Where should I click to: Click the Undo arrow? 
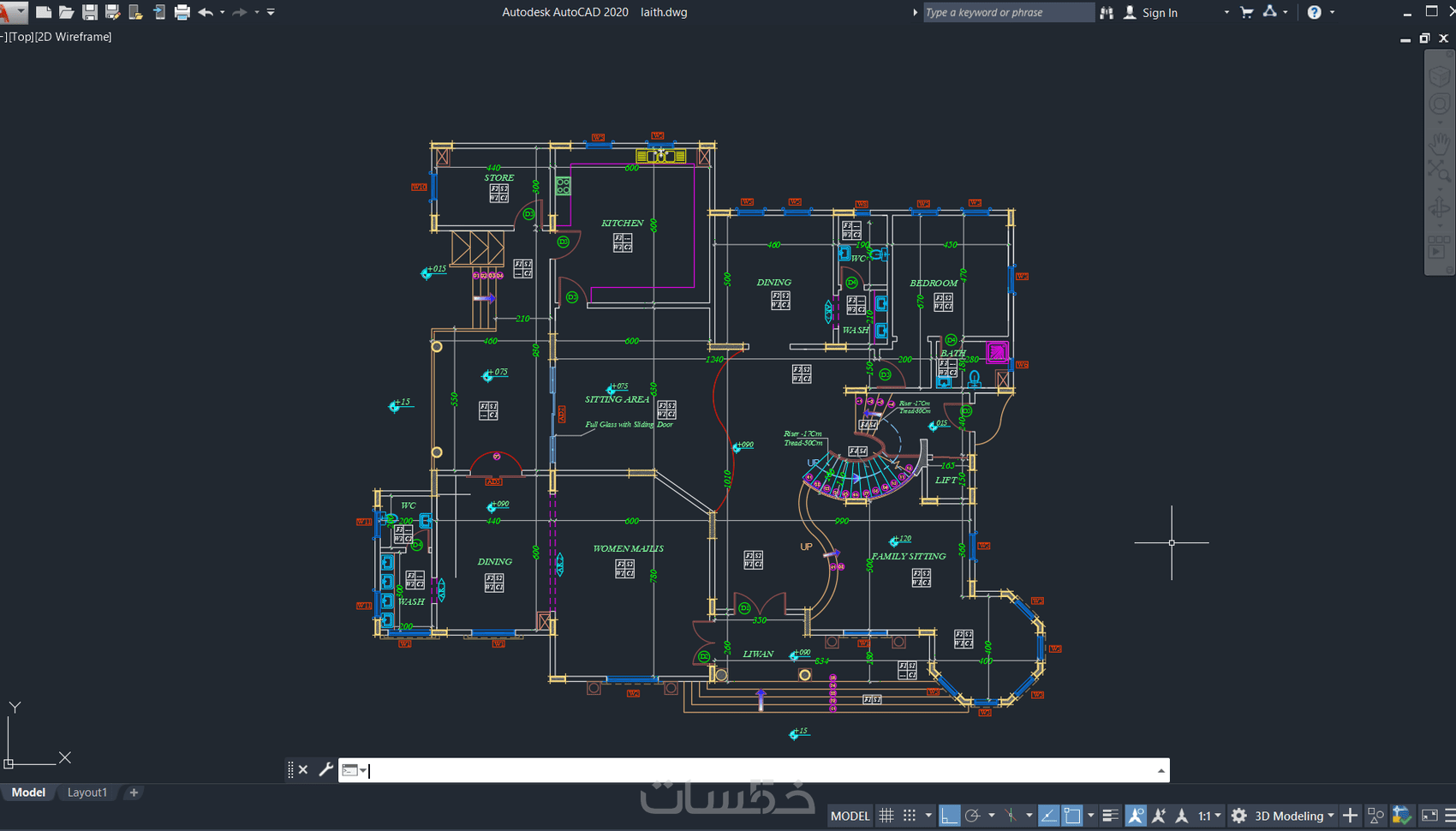(x=206, y=12)
